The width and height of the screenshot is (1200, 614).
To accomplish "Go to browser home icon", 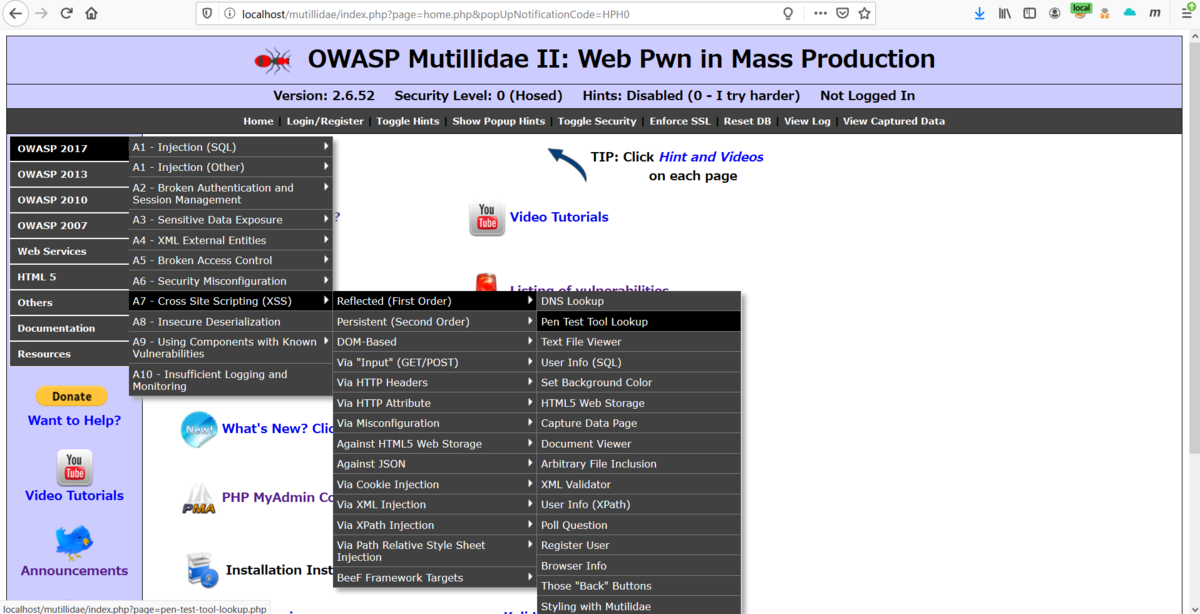I will point(91,13).
